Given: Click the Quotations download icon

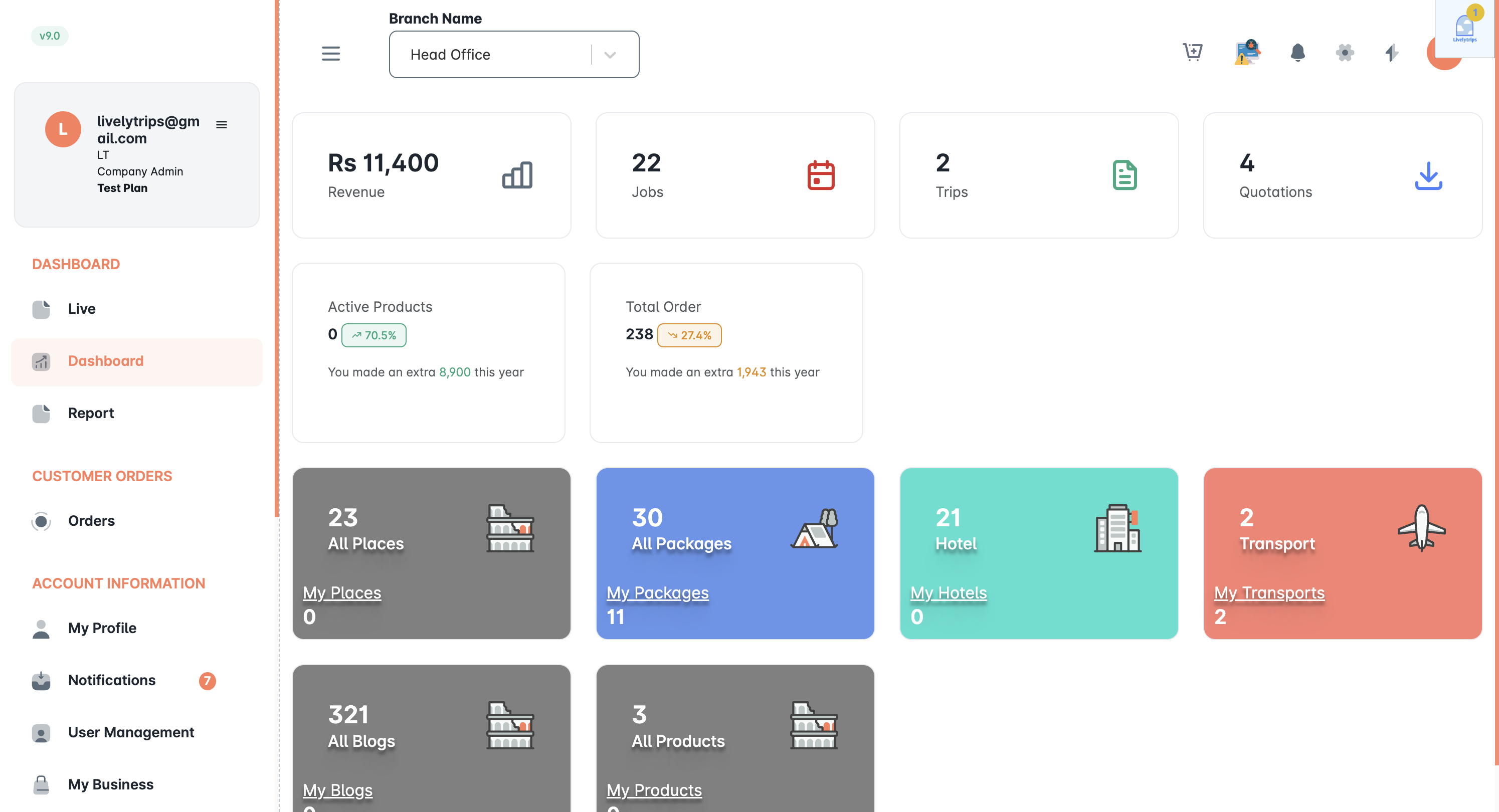Looking at the screenshot, I should (x=1428, y=175).
